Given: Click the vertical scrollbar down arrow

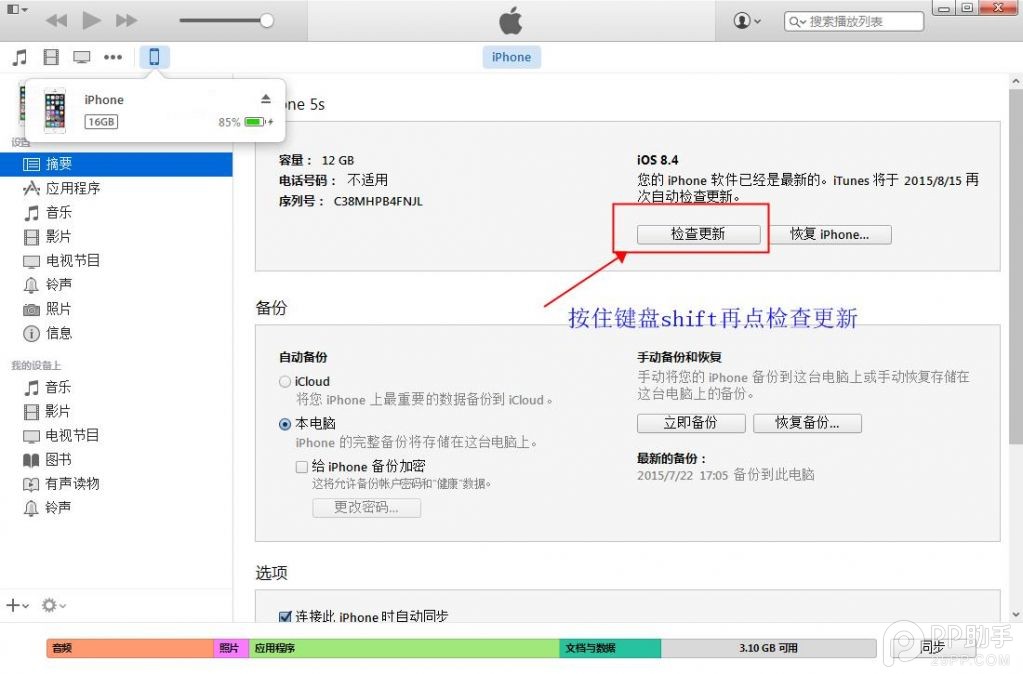Looking at the screenshot, I should click(1015, 614).
